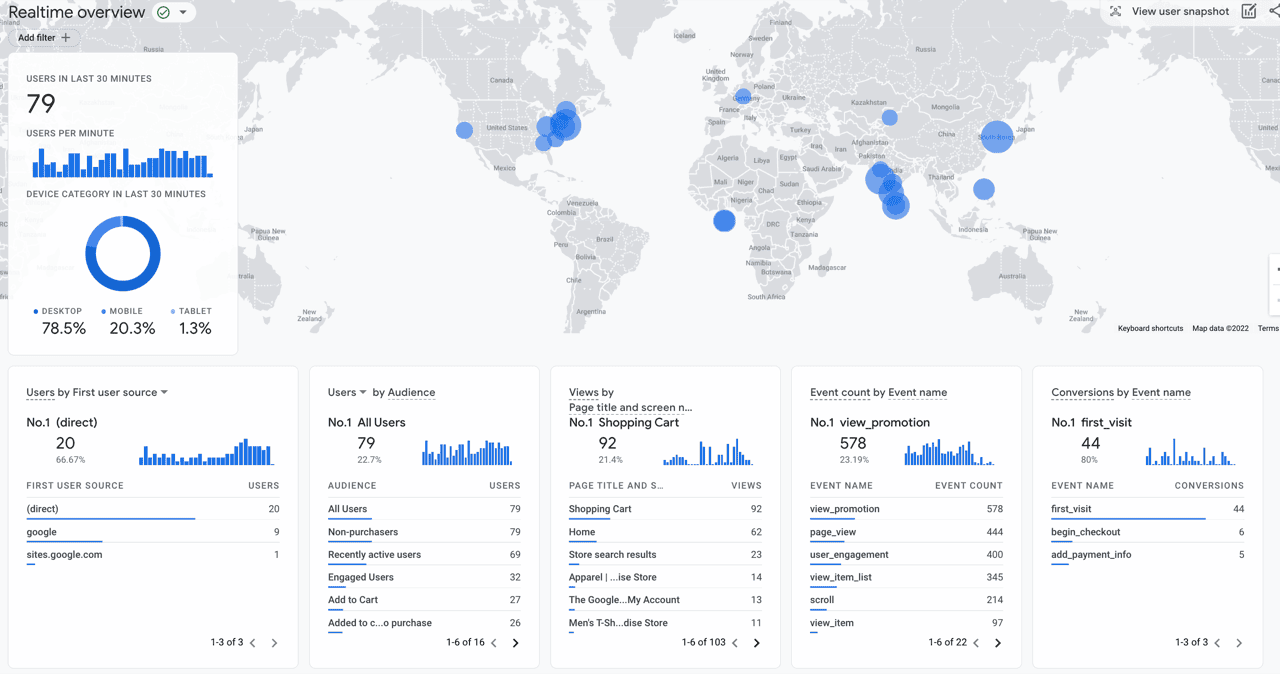Open the View user snapshot link
Screen dimensions: 1280x674
(x=1180, y=12)
